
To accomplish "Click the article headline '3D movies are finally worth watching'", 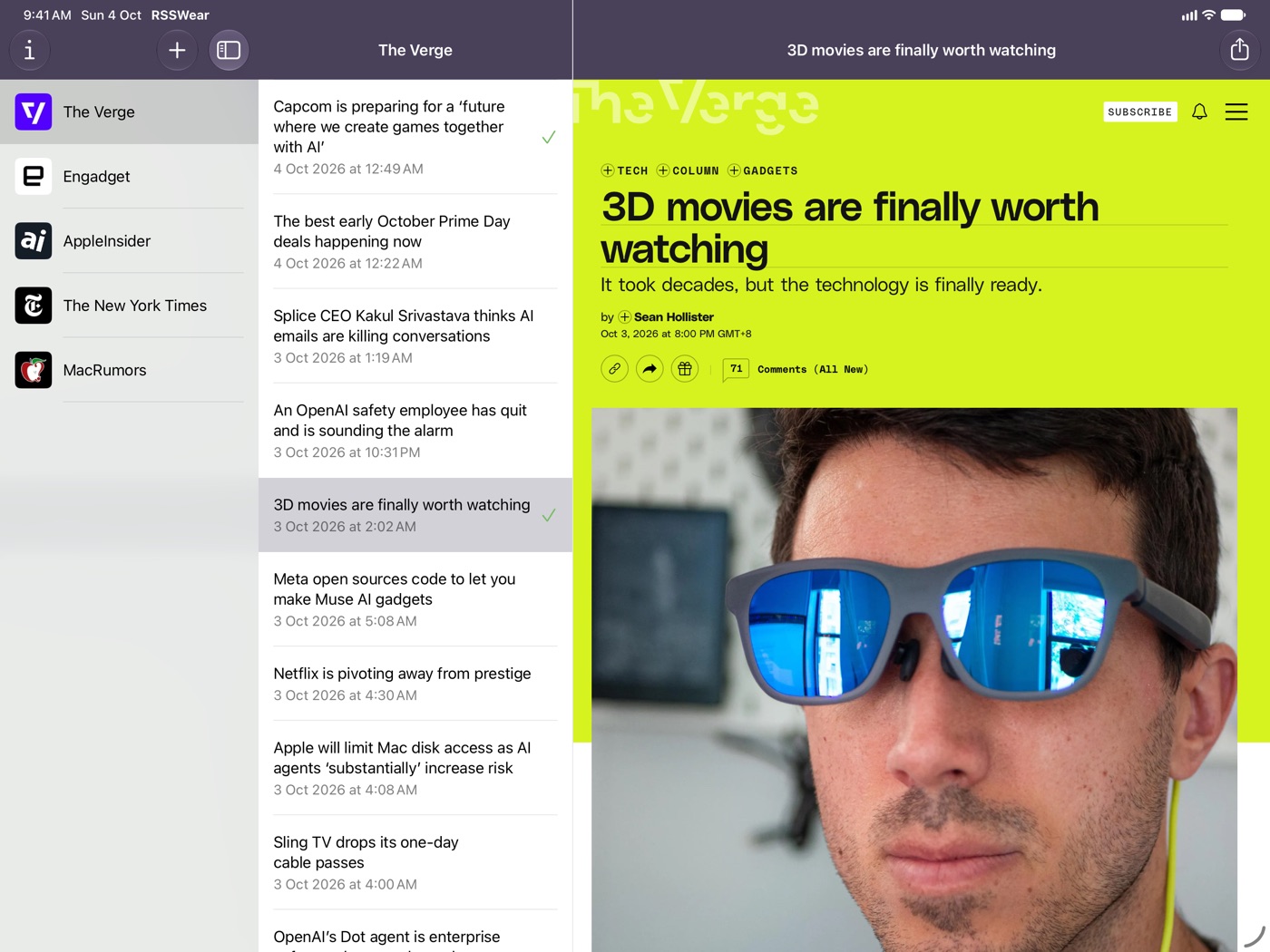I will pyautogui.click(x=850, y=228).
